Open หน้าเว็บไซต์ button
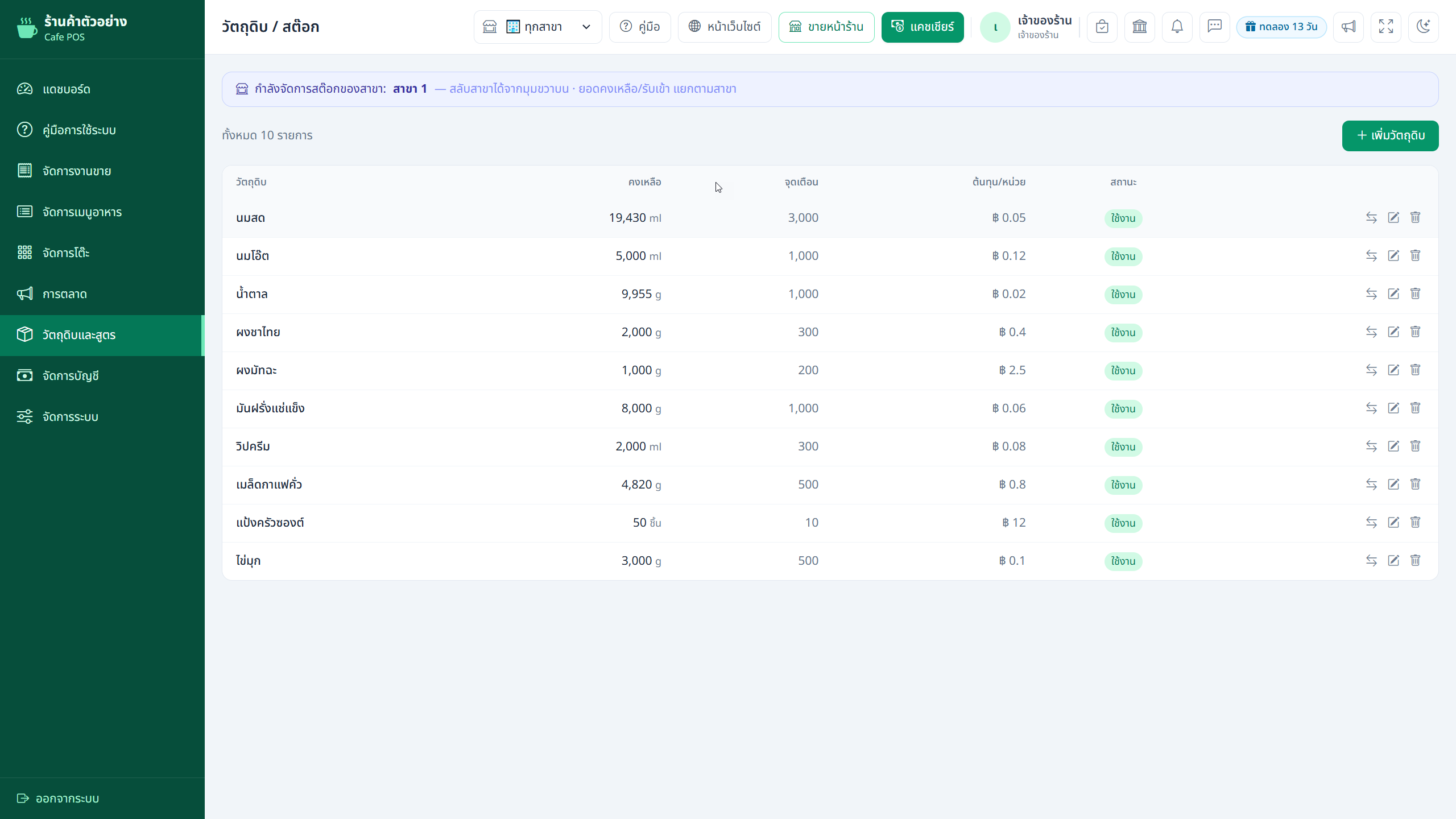 pos(725,27)
